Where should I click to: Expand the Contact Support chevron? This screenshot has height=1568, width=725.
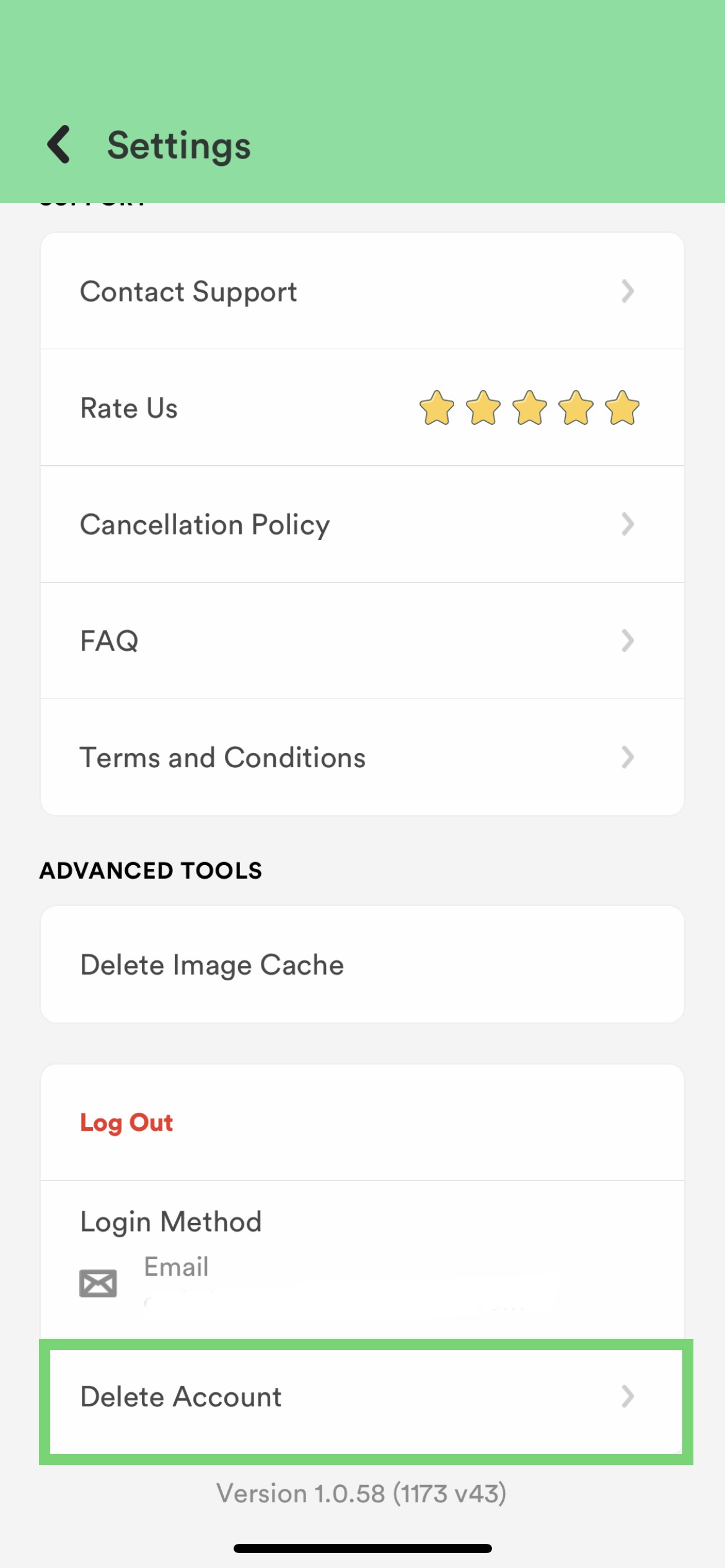(628, 291)
